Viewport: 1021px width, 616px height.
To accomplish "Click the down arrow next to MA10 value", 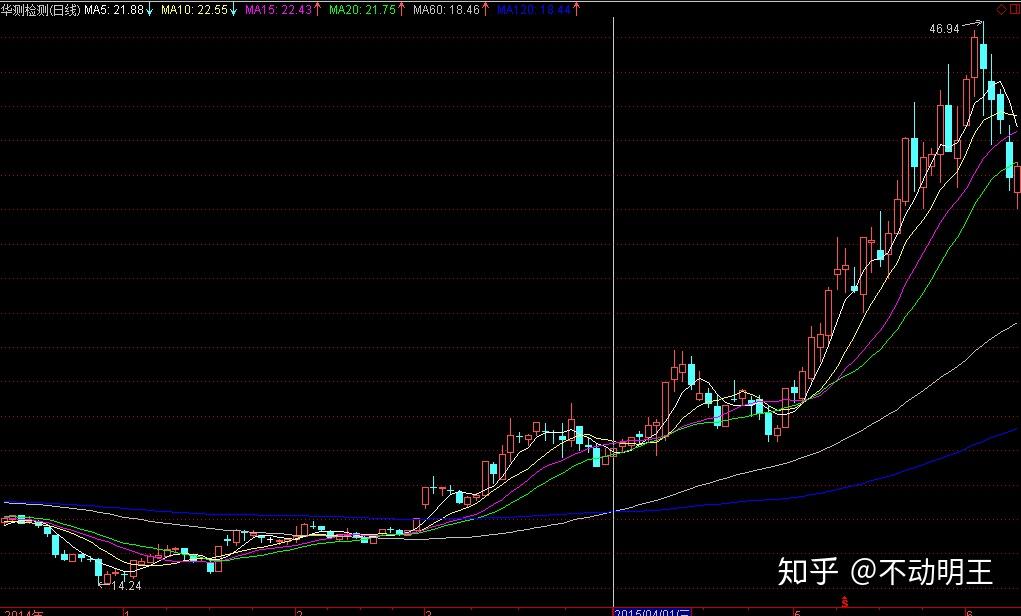I will pyautogui.click(x=233, y=9).
